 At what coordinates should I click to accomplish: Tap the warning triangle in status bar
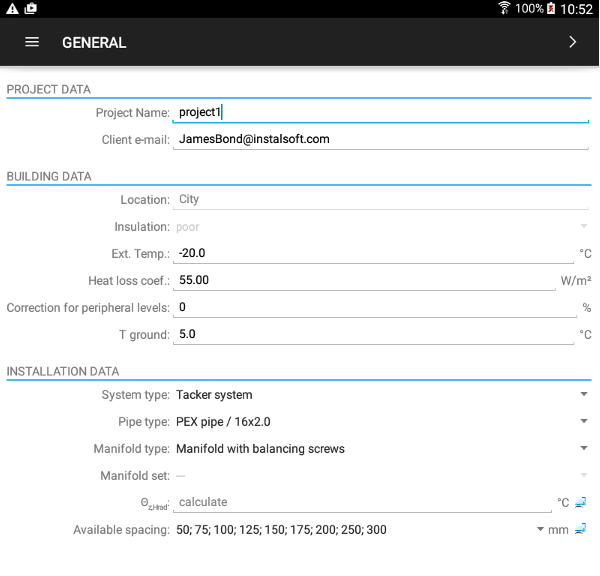[12, 8]
